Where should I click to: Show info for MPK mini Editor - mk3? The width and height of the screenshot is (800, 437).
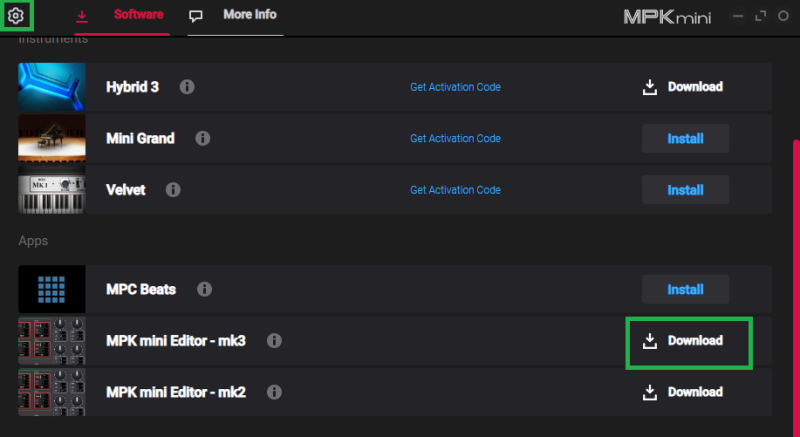pyautogui.click(x=274, y=340)
